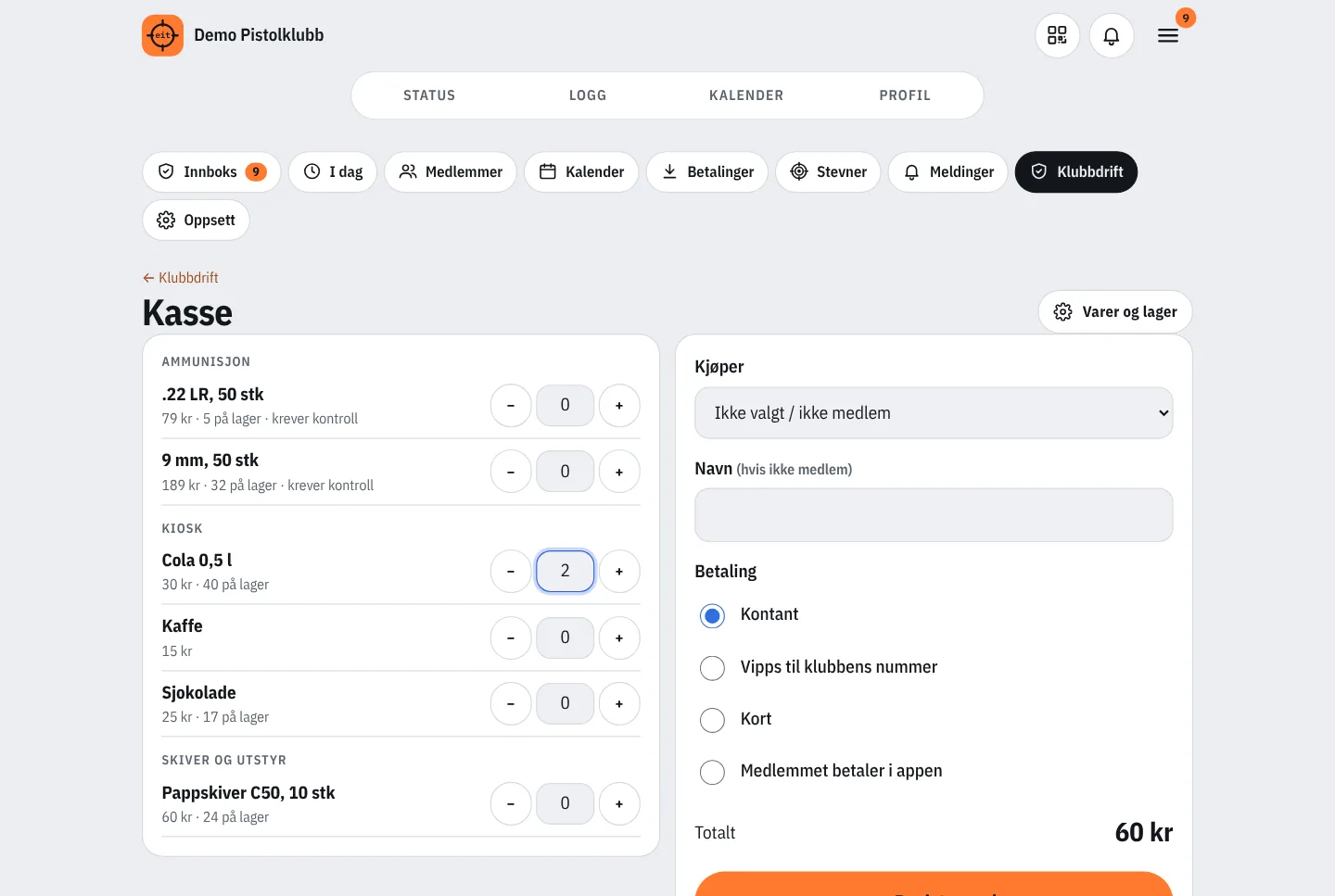Screen dimensions: 1335x896
Task: Open Innboks with 9 unread
Action: (x=211, y=171)
